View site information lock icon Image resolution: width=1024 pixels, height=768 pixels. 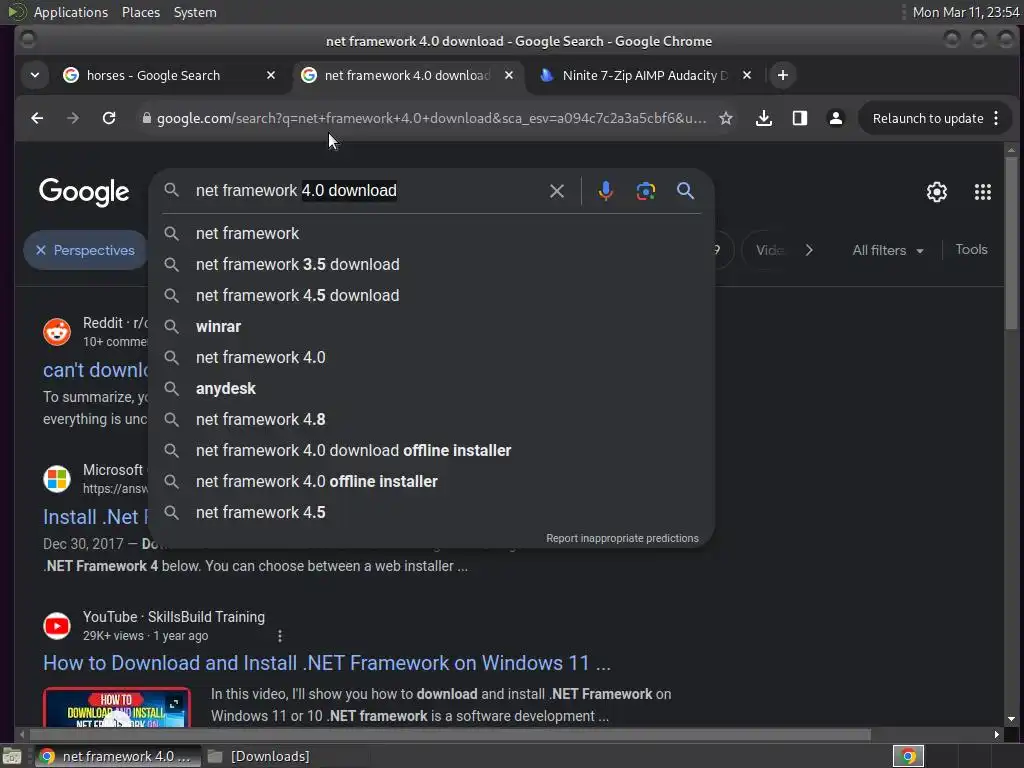point(146,118)
